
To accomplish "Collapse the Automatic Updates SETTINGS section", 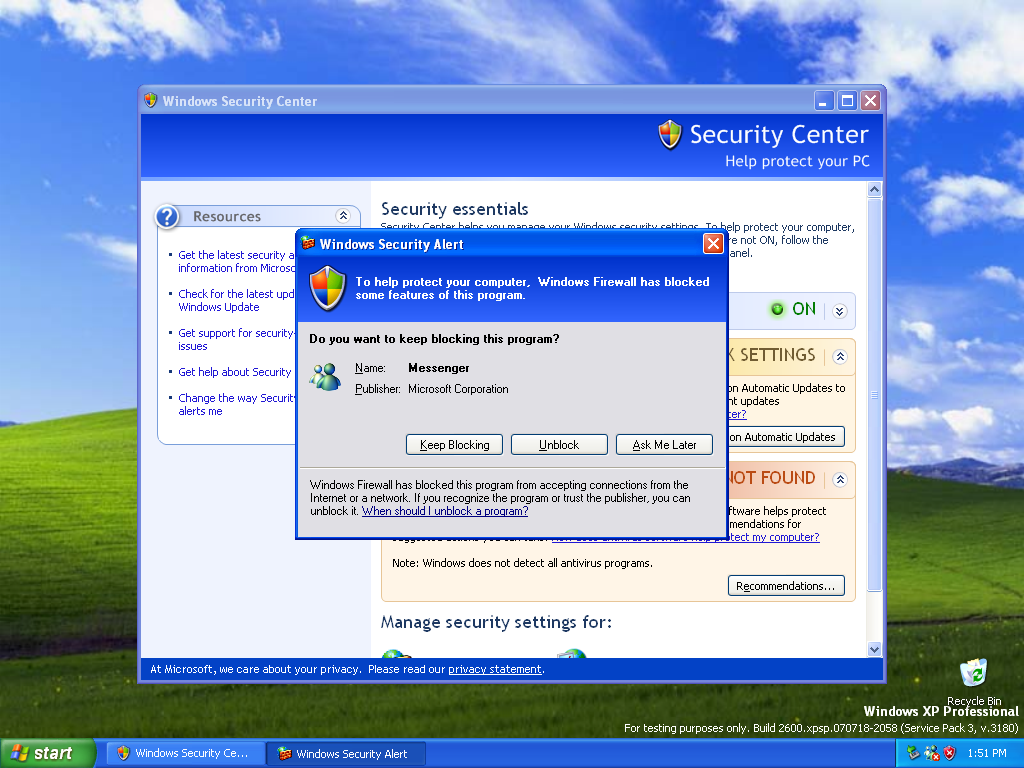I will [840, 357].
